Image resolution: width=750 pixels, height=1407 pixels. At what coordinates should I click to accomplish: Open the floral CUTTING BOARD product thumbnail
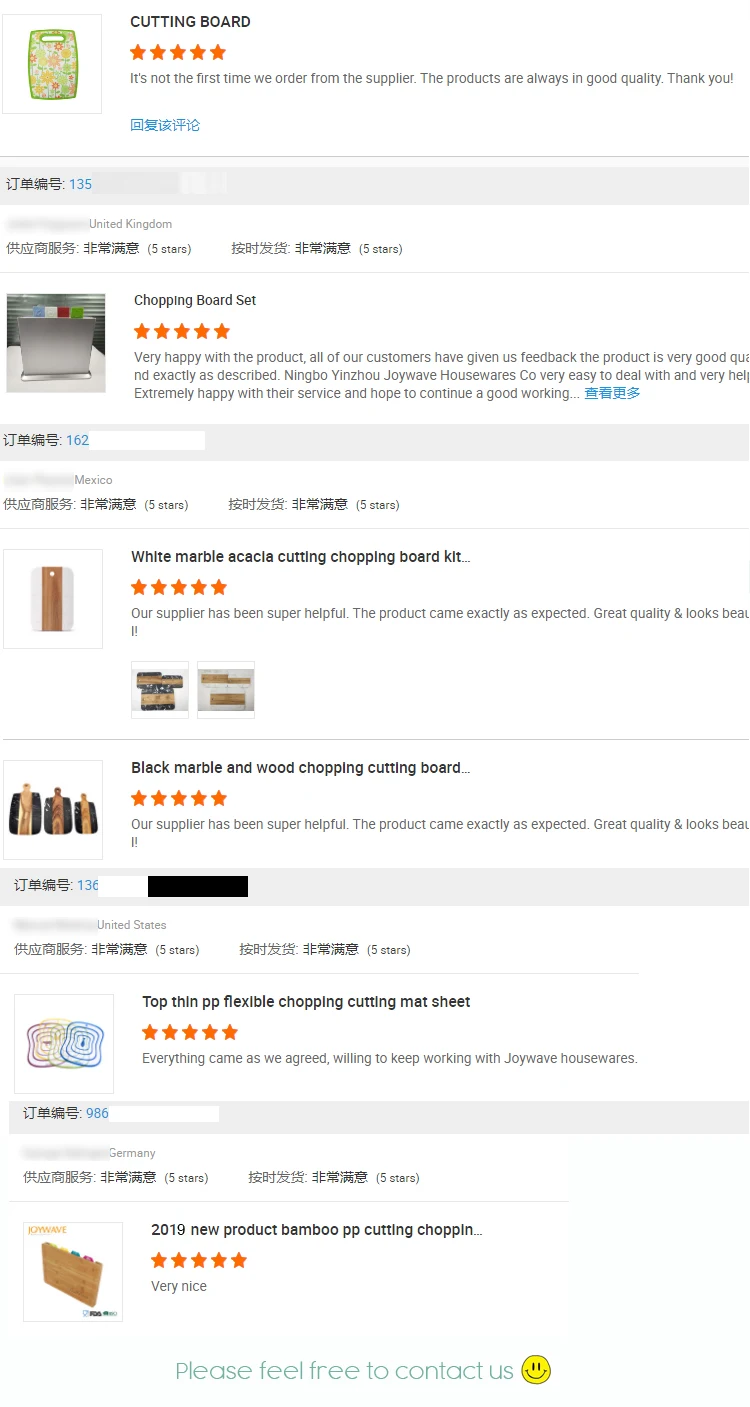tap(52, 64)
